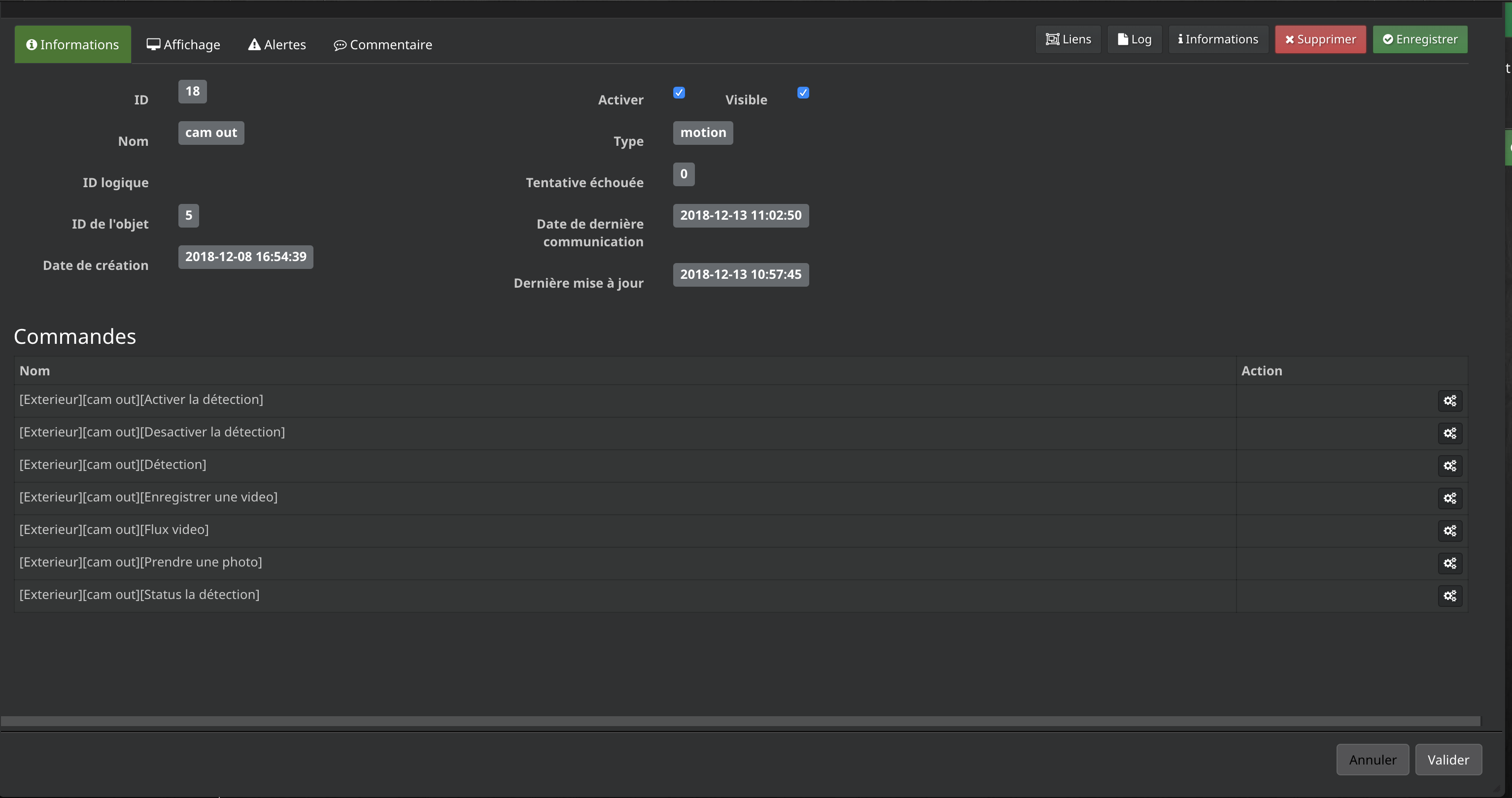
Task: Click '[Exterieur][cam out][Desactiver la détection]' text
Action: point(152,432)
